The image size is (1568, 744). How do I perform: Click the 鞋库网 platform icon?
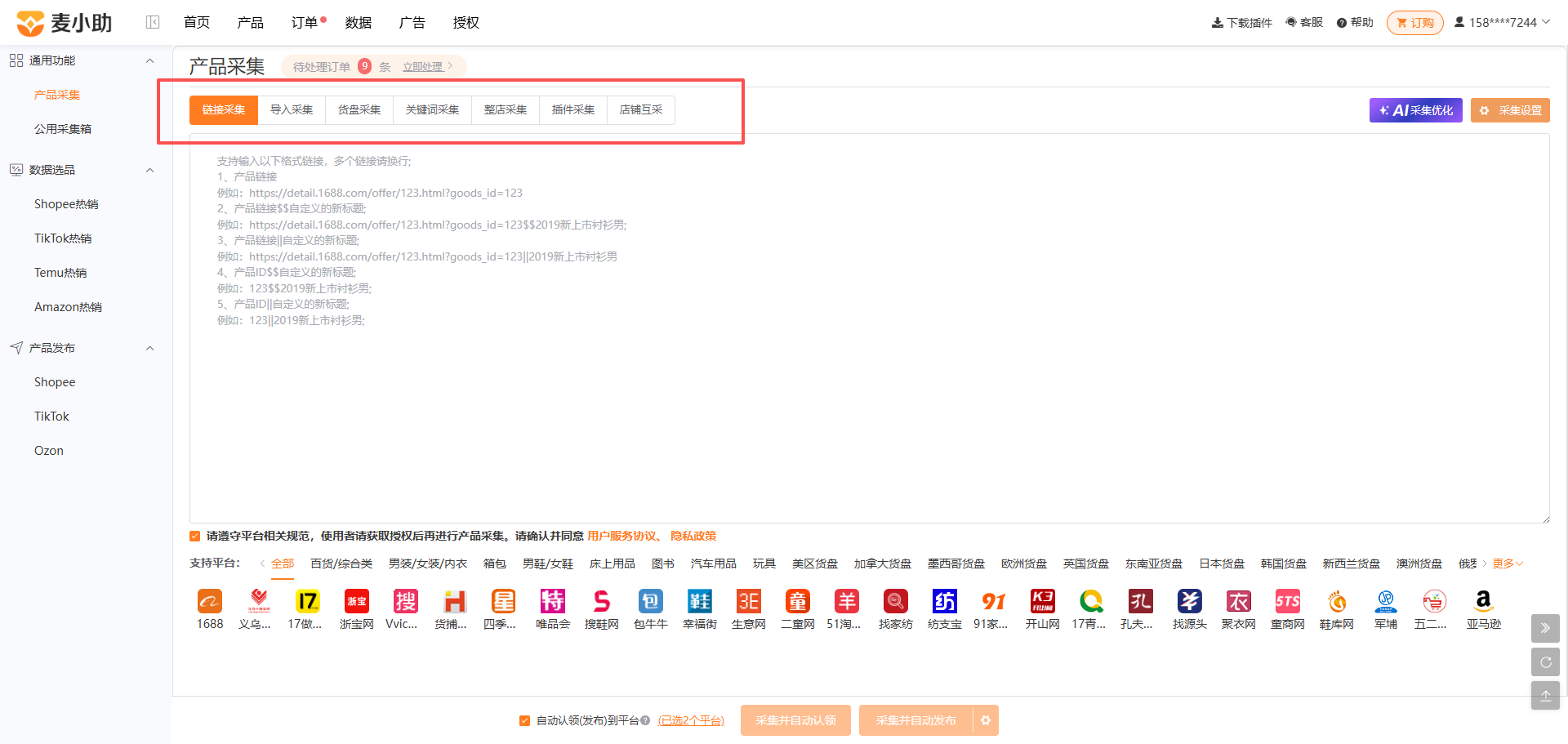(x=1337, y=602)
